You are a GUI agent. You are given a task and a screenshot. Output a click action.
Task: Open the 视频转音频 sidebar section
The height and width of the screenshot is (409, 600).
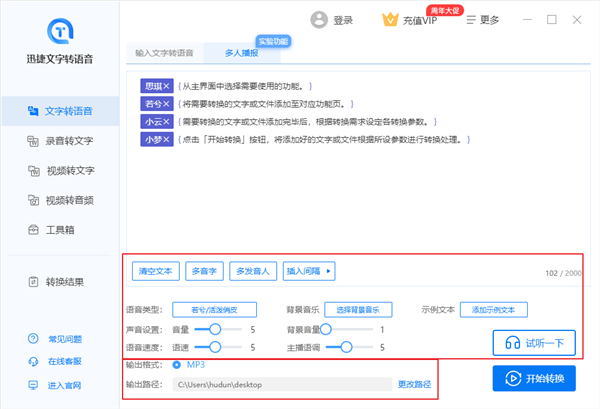click(x=60, y=200)
